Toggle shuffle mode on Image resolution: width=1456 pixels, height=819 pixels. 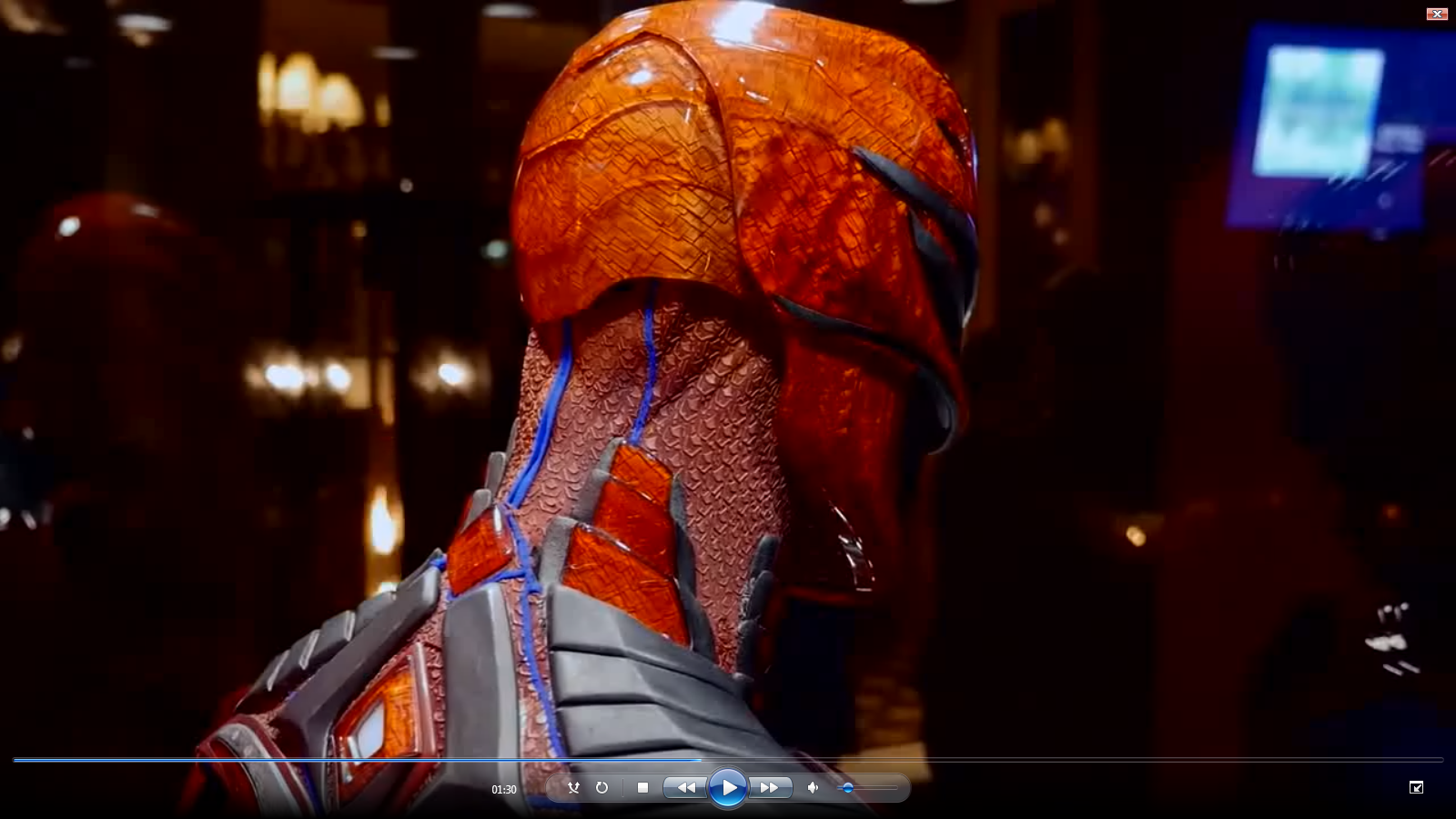coord(573,788)
